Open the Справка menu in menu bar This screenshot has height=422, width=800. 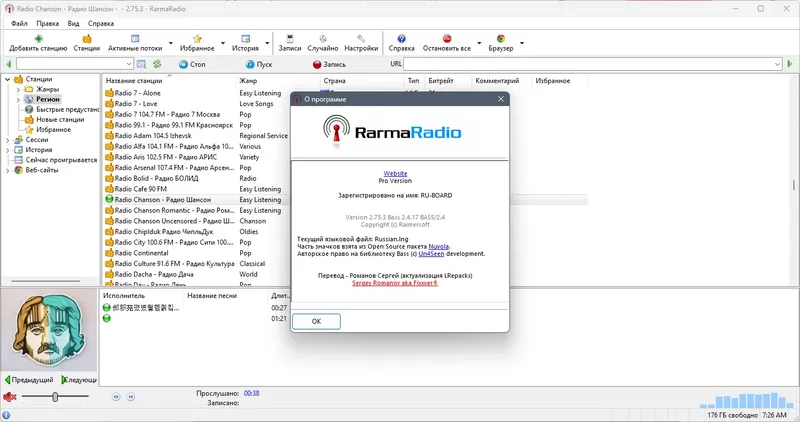coord(101,23)
